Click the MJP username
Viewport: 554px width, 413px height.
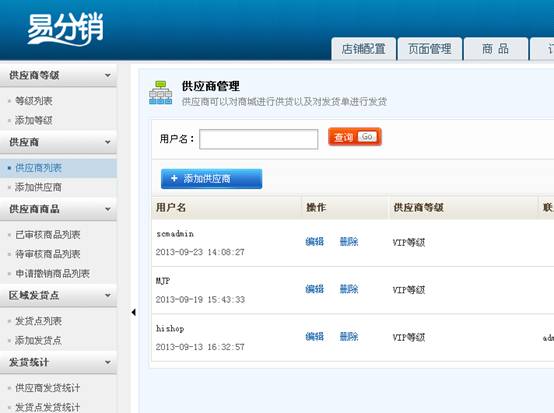tap(163, 281)
